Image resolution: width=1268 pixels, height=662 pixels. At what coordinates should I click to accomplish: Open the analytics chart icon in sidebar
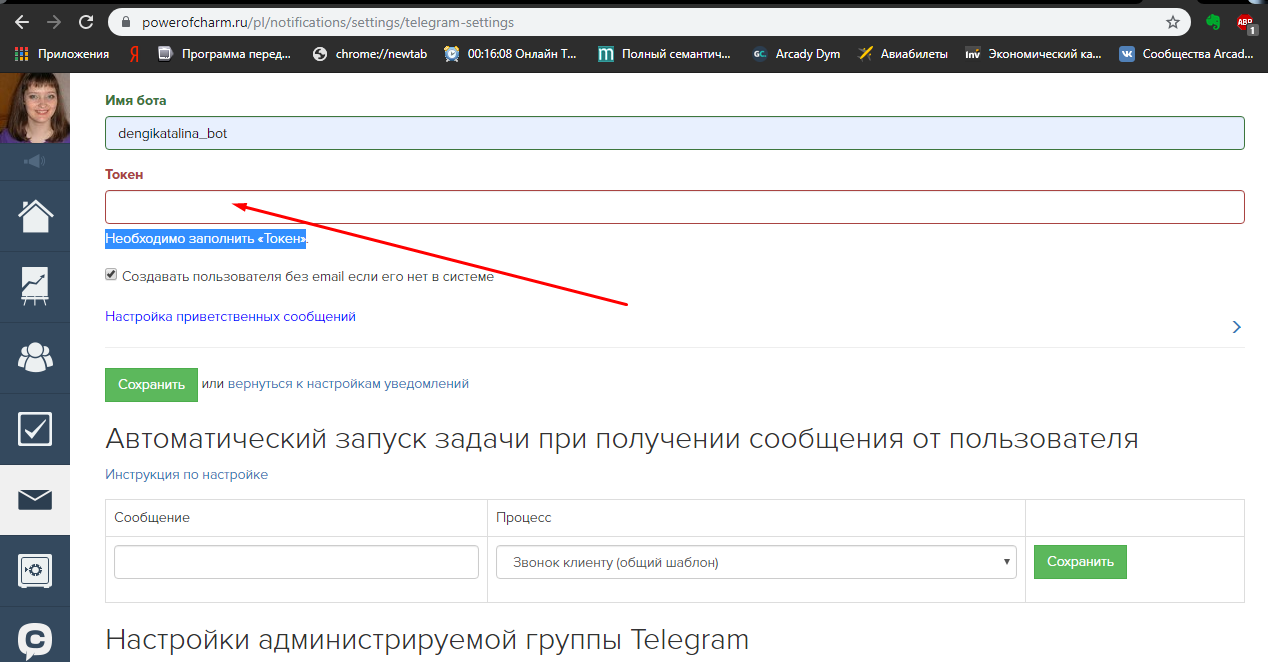pyautogui.click(x=35, y=286)
